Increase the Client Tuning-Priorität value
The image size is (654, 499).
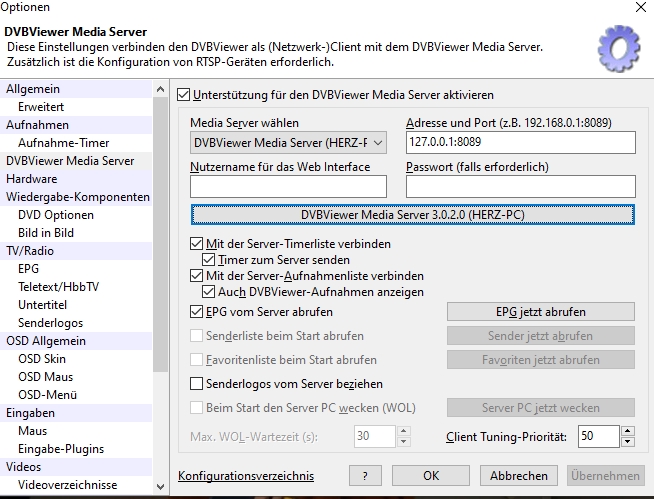(x=627, y=431)
